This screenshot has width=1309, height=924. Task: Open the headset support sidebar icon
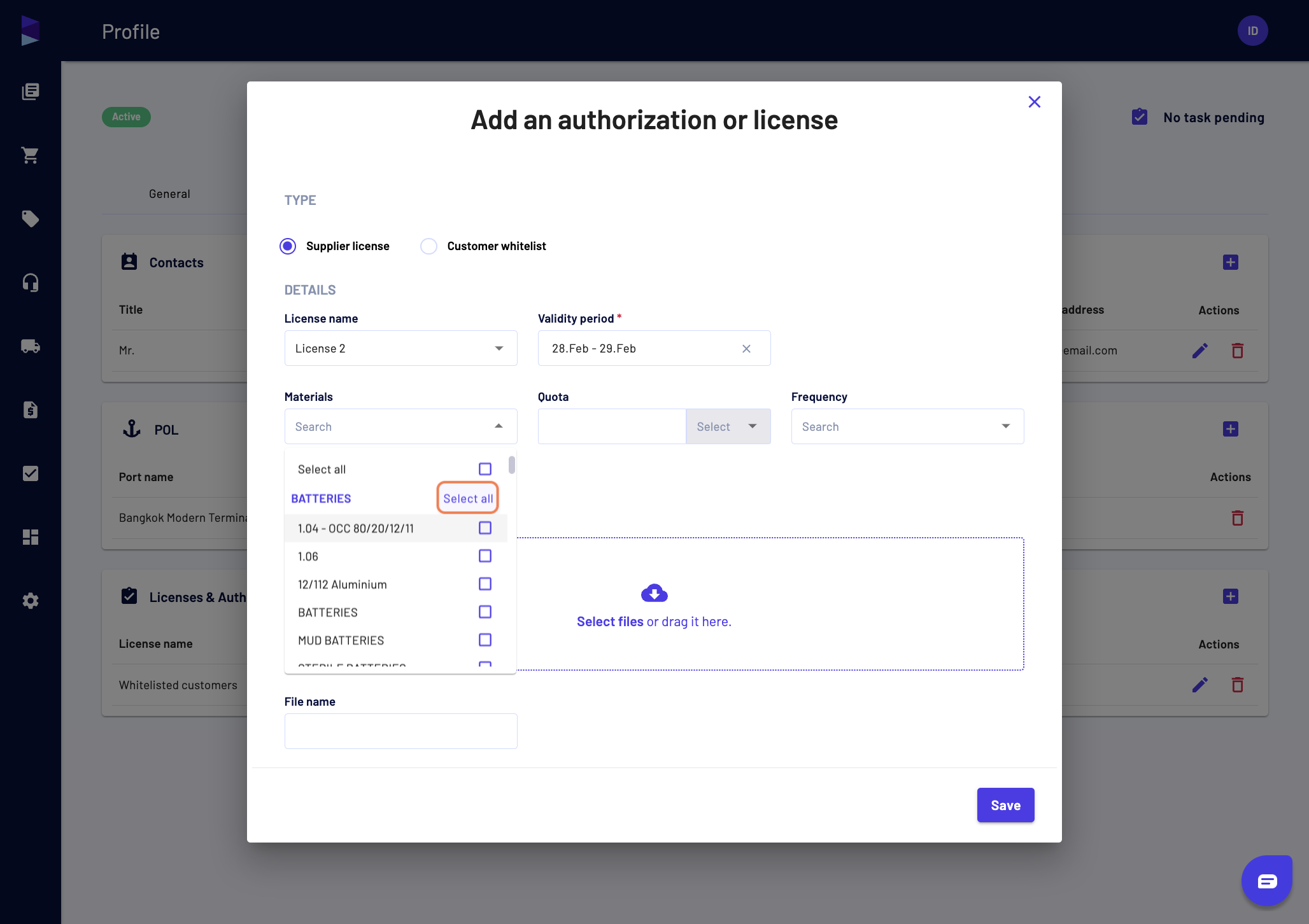click(x=30, y=283)
